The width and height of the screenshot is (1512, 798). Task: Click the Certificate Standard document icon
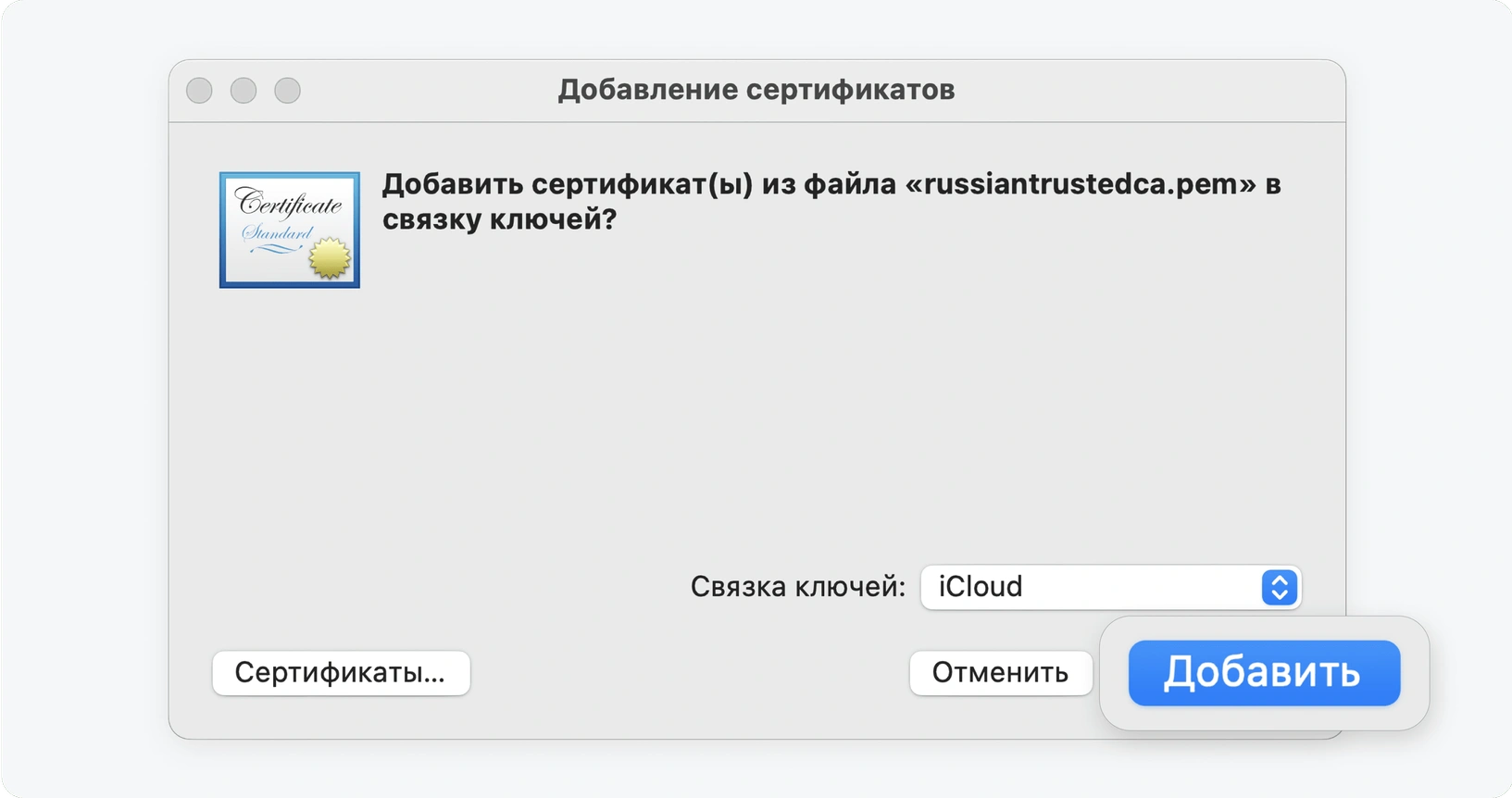pyautogui.click(x=290, y=230)
